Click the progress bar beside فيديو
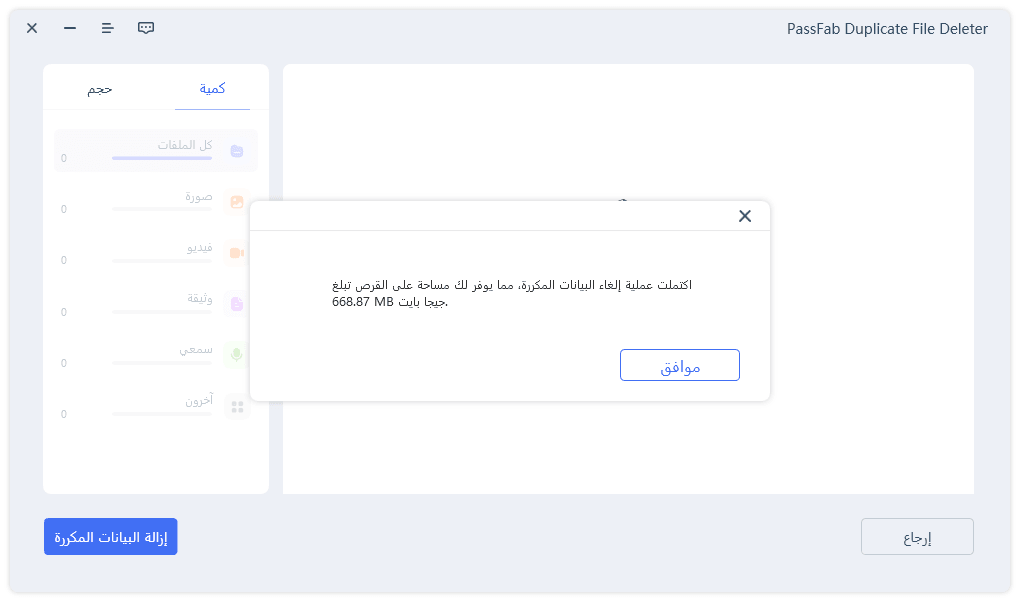 coord(160,259)
